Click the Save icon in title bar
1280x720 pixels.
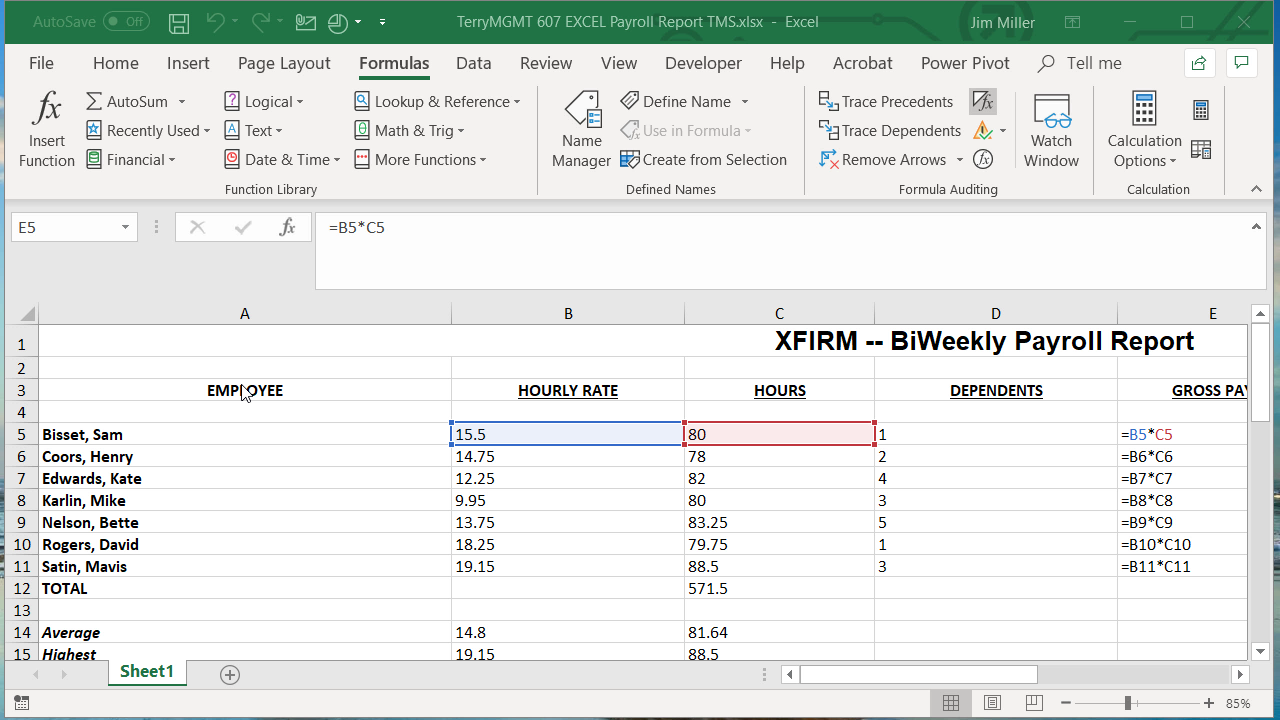click(179, 22)
